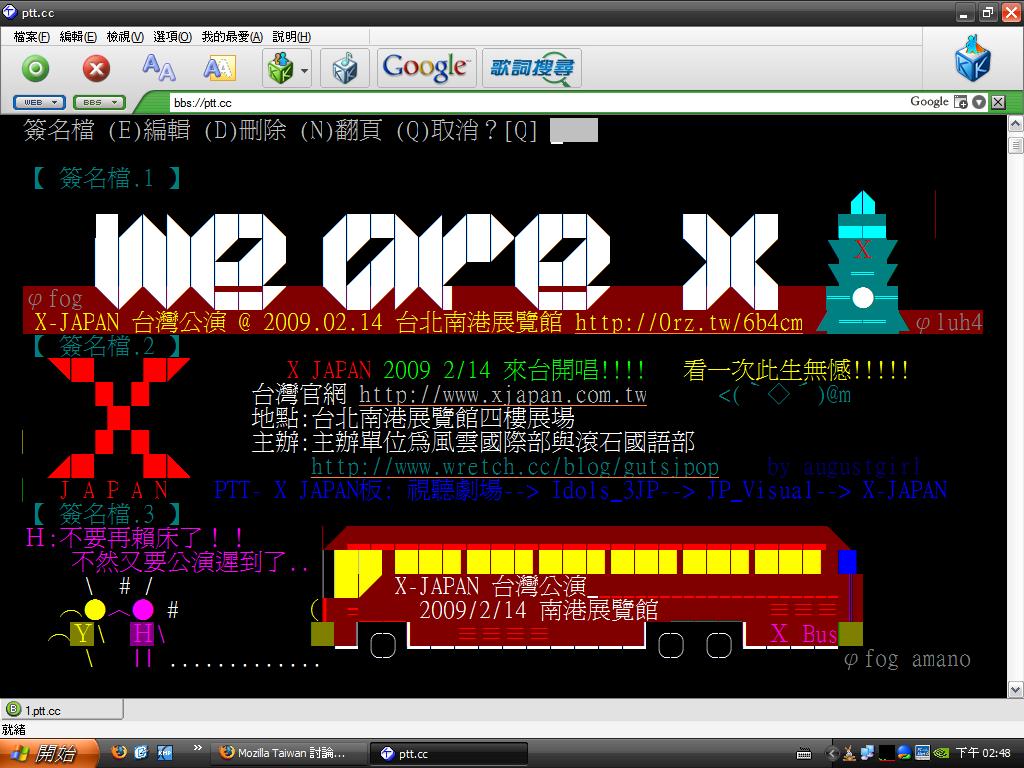Open 編輯(E) menu
1024x768 pixels.
[x=78, y=37]
